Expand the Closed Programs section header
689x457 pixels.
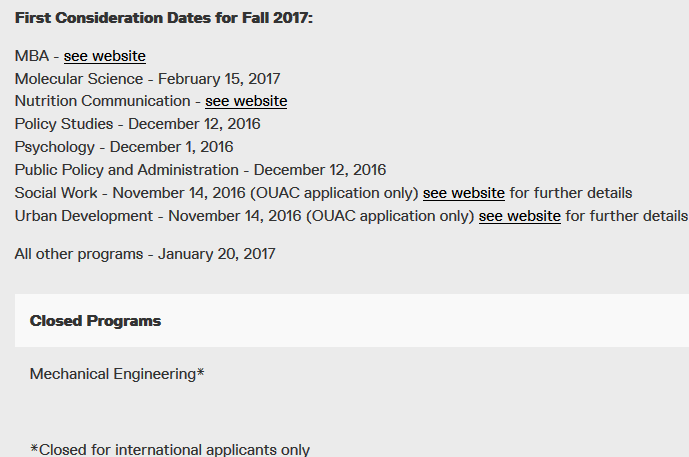95,321
